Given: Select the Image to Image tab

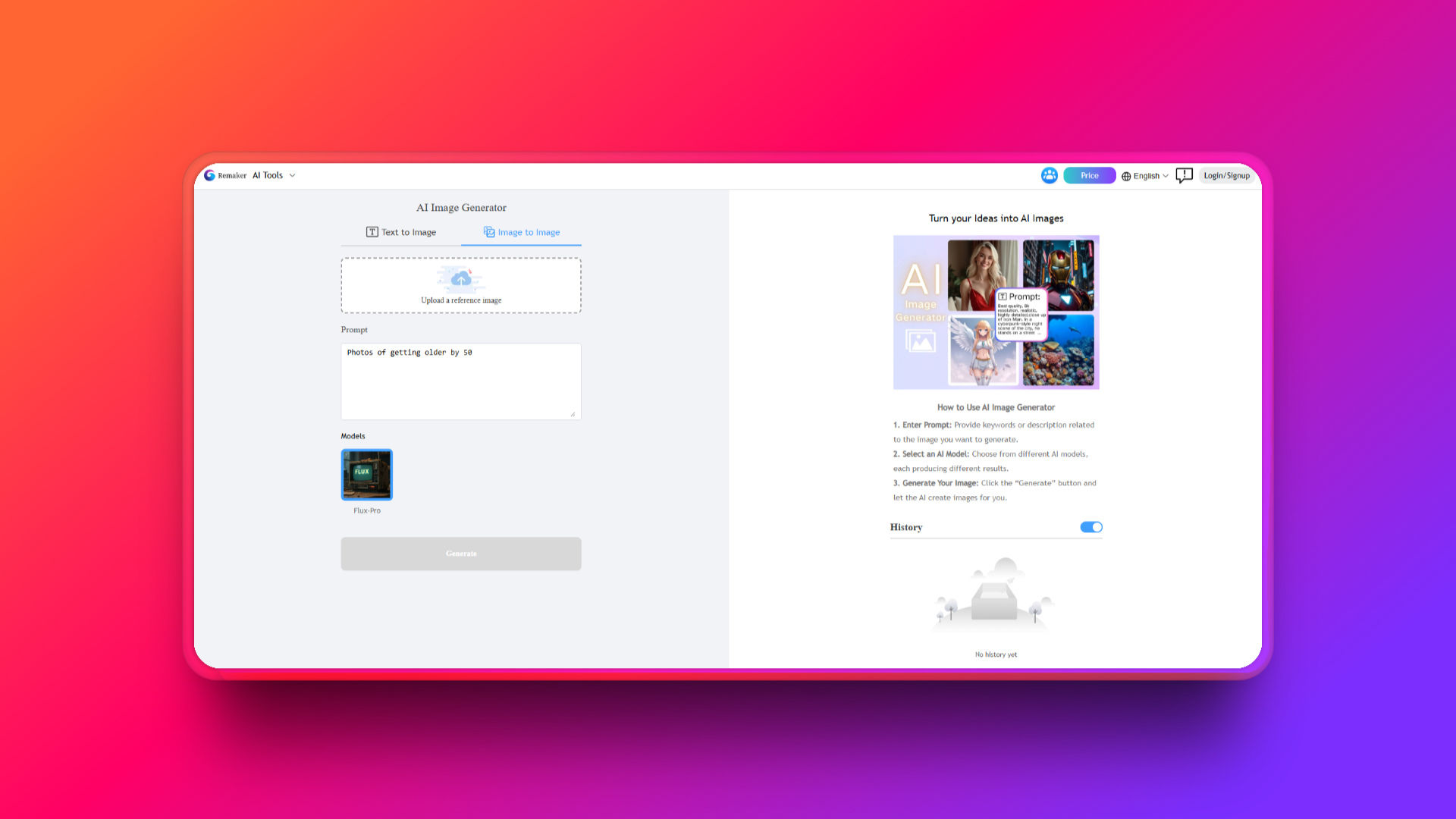Looking at the screenshot, I should tap(529, 232).
